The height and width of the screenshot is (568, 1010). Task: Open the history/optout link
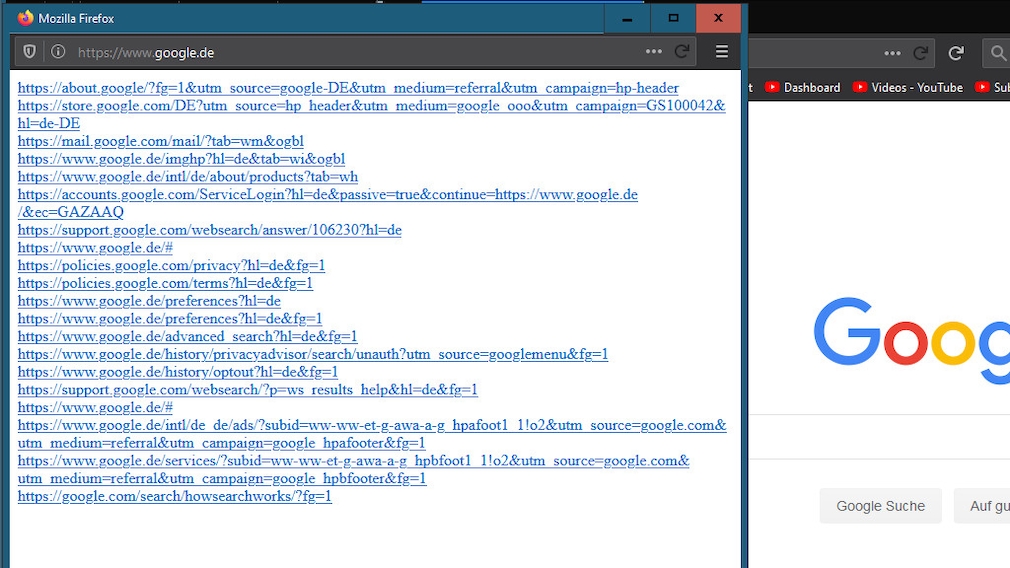(177, 372)
